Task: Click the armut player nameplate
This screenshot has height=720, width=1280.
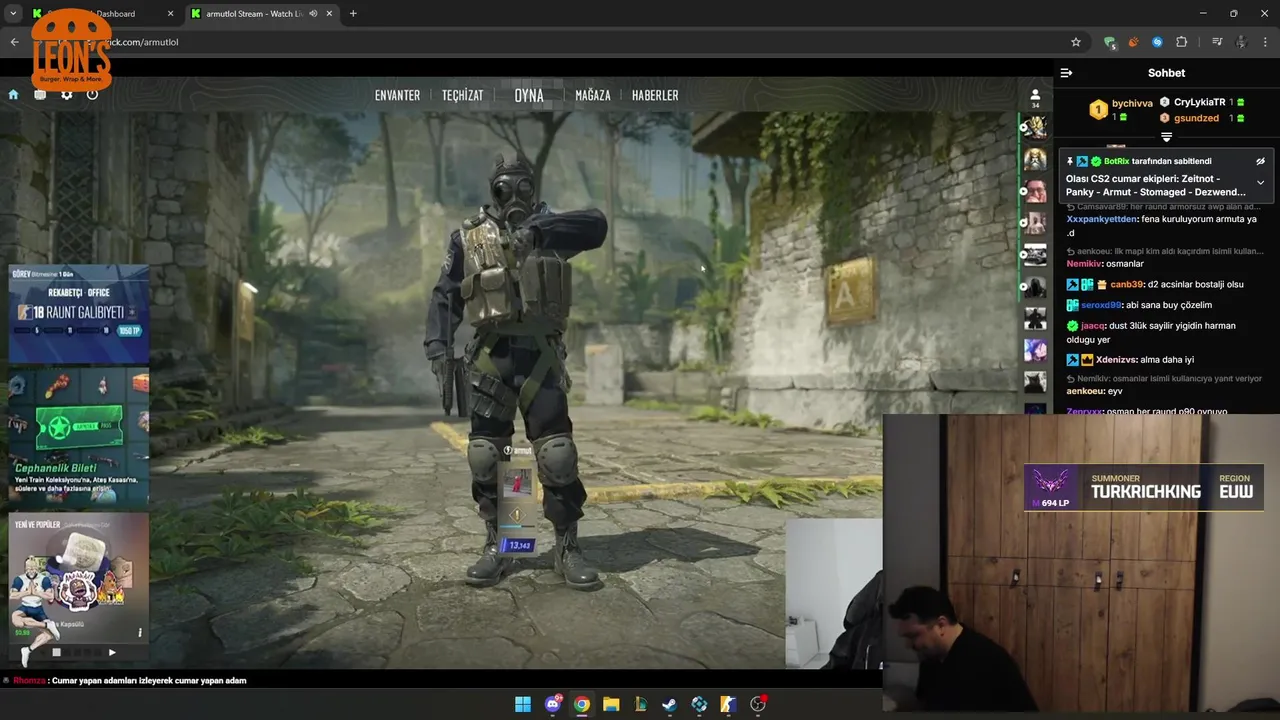Action: [x=518, y=451]
